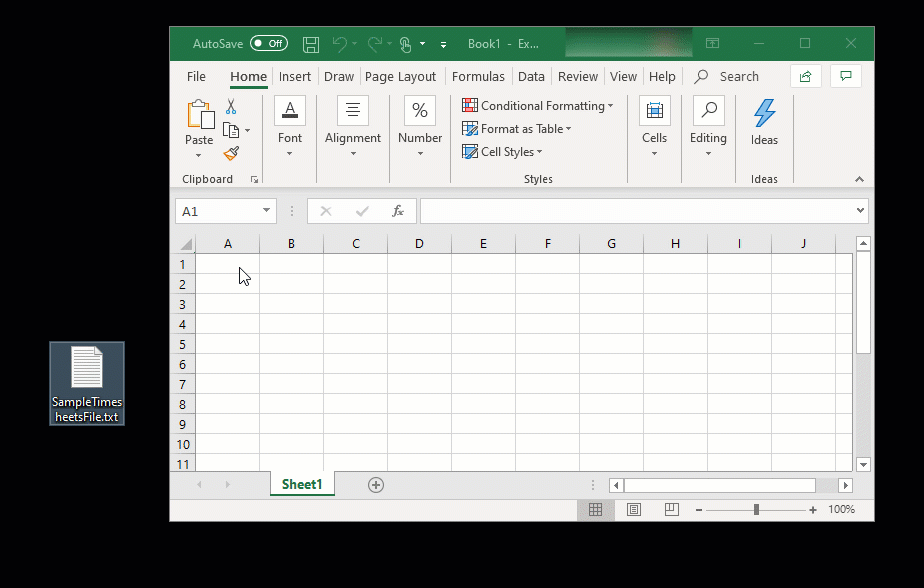This screenshot has height=588, width=924.
Task: Expand the formula bar chevron
Action: tap(860, 210)
